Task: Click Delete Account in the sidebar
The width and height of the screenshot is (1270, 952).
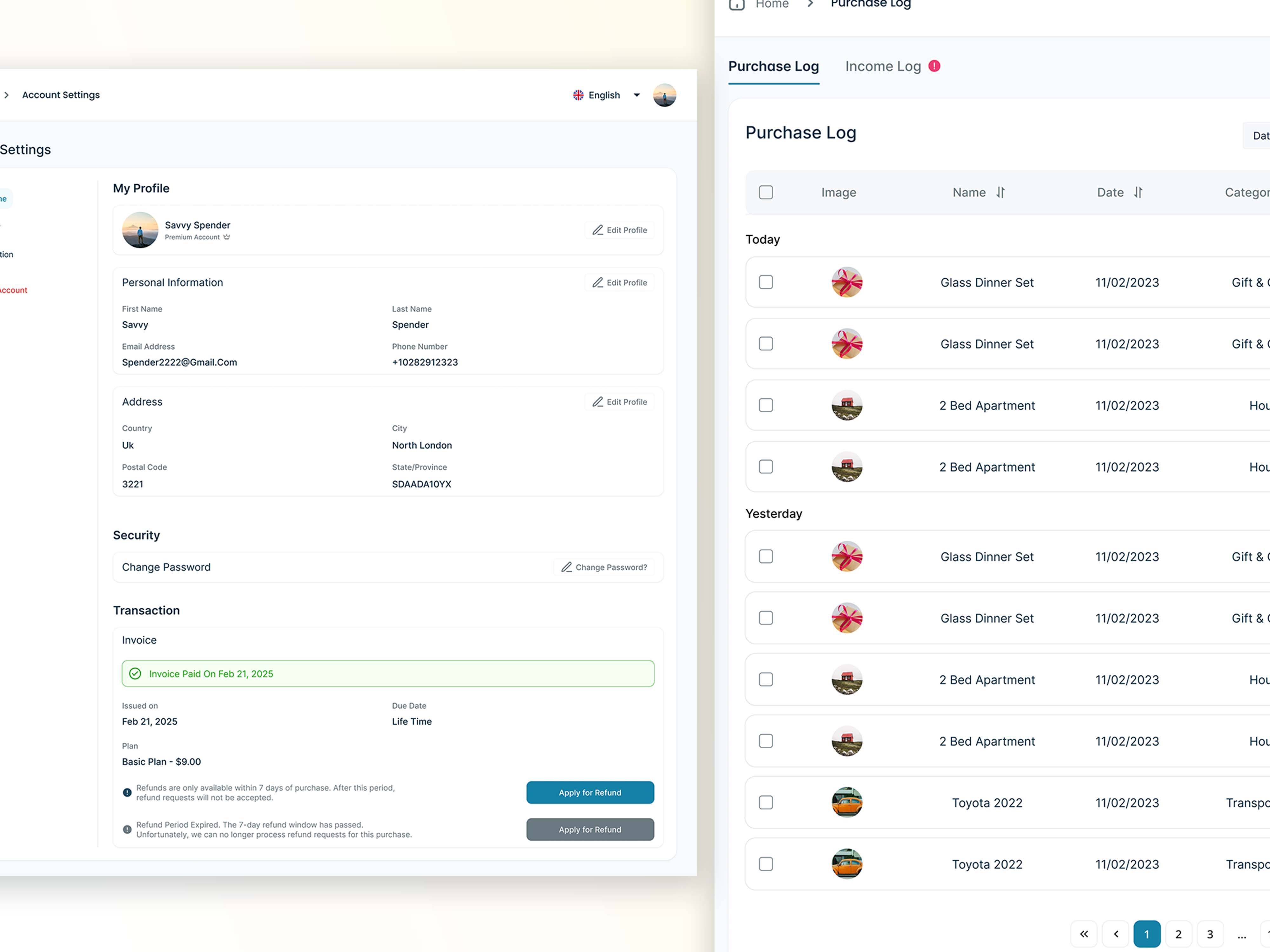Action: click(13, 290)
